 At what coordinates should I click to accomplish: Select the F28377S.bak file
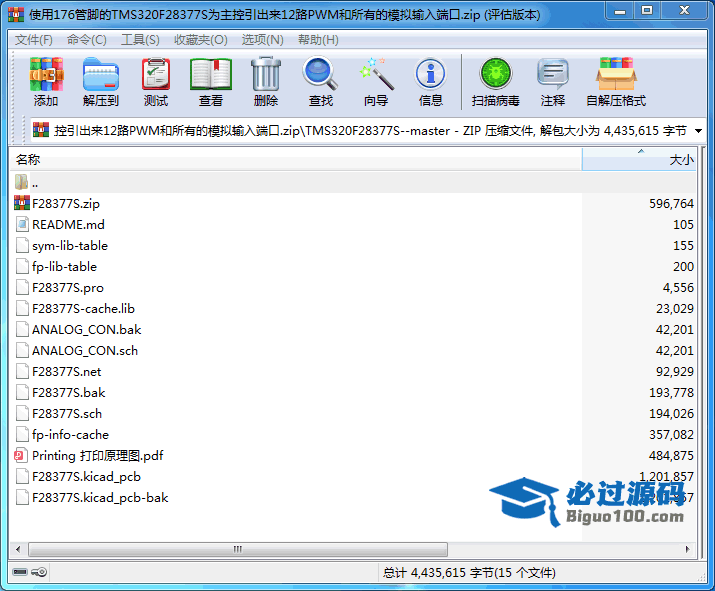68,393
